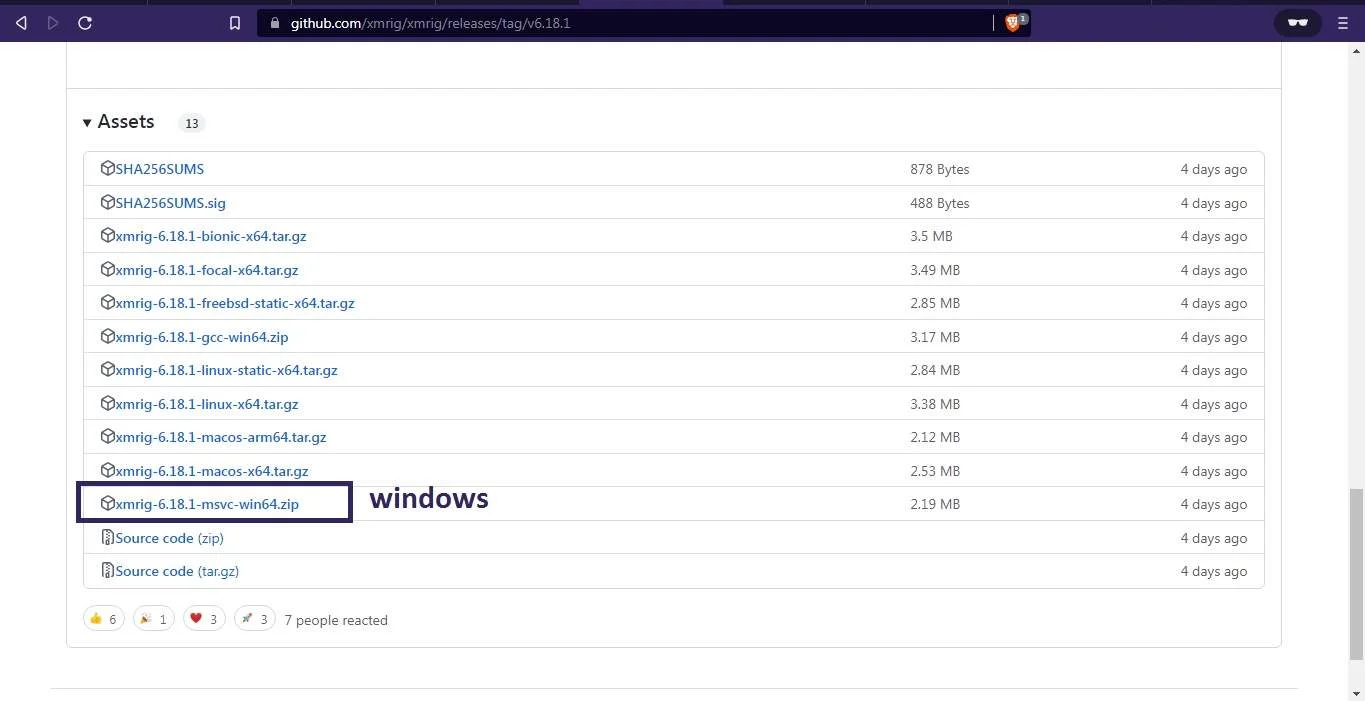Image resolution: width=1365 pixels, height=701 pixels.
Task: Bookmark this page with the bookmark icon
Action: (235, 23)
